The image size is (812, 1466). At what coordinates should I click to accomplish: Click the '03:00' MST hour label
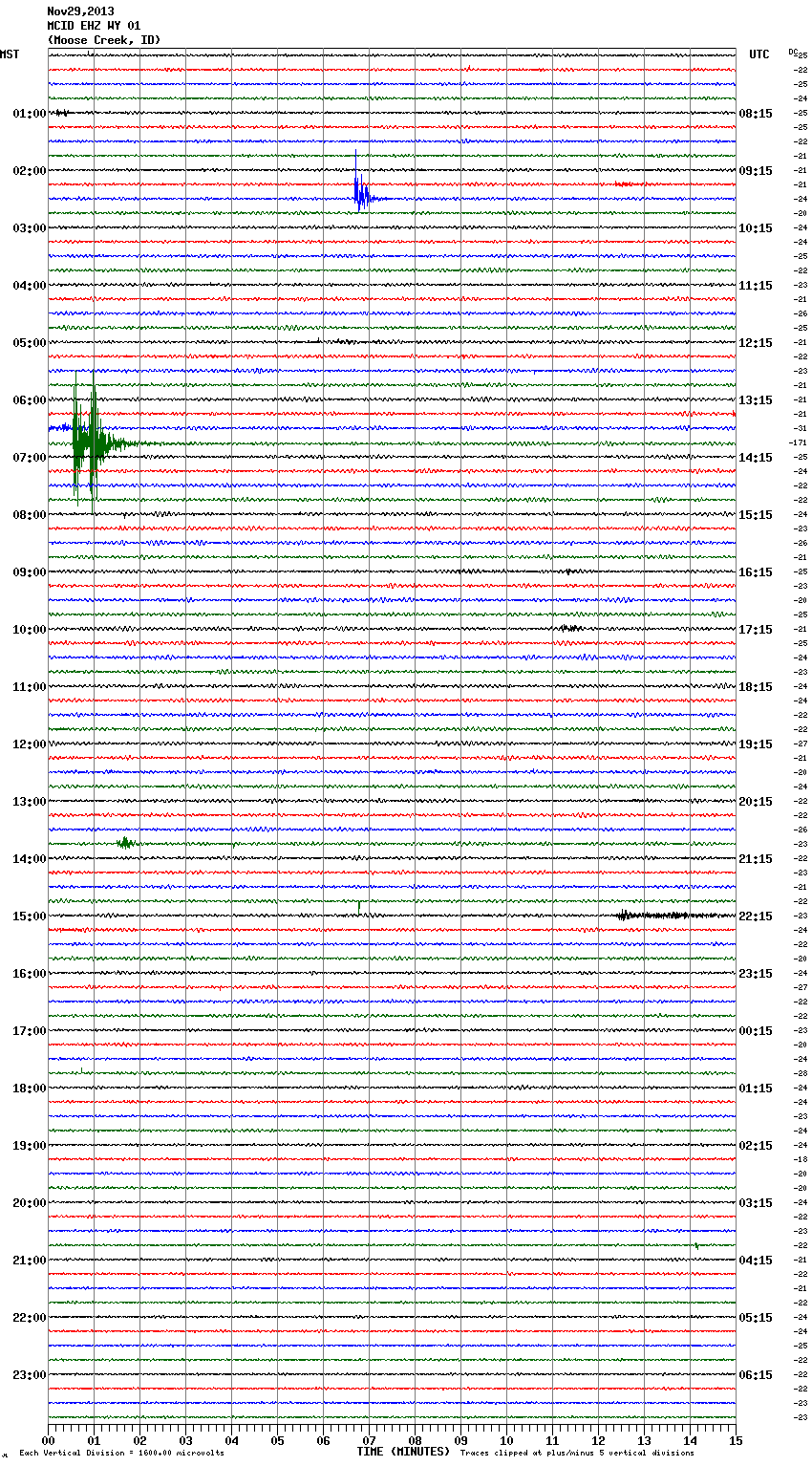pyautogui.click(x=30, y=228)
